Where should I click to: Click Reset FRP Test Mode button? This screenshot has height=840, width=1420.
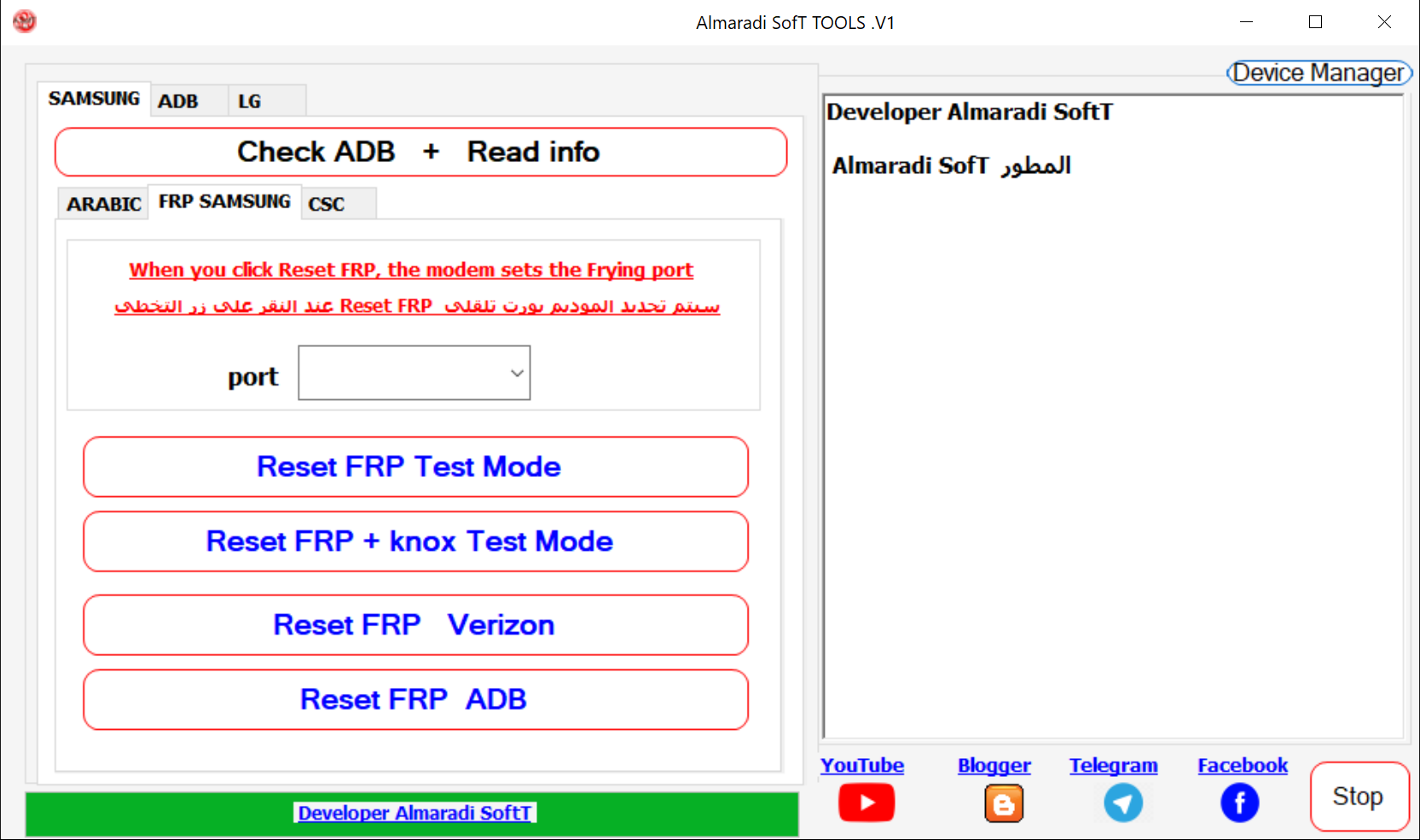click(x=415, y=466)
